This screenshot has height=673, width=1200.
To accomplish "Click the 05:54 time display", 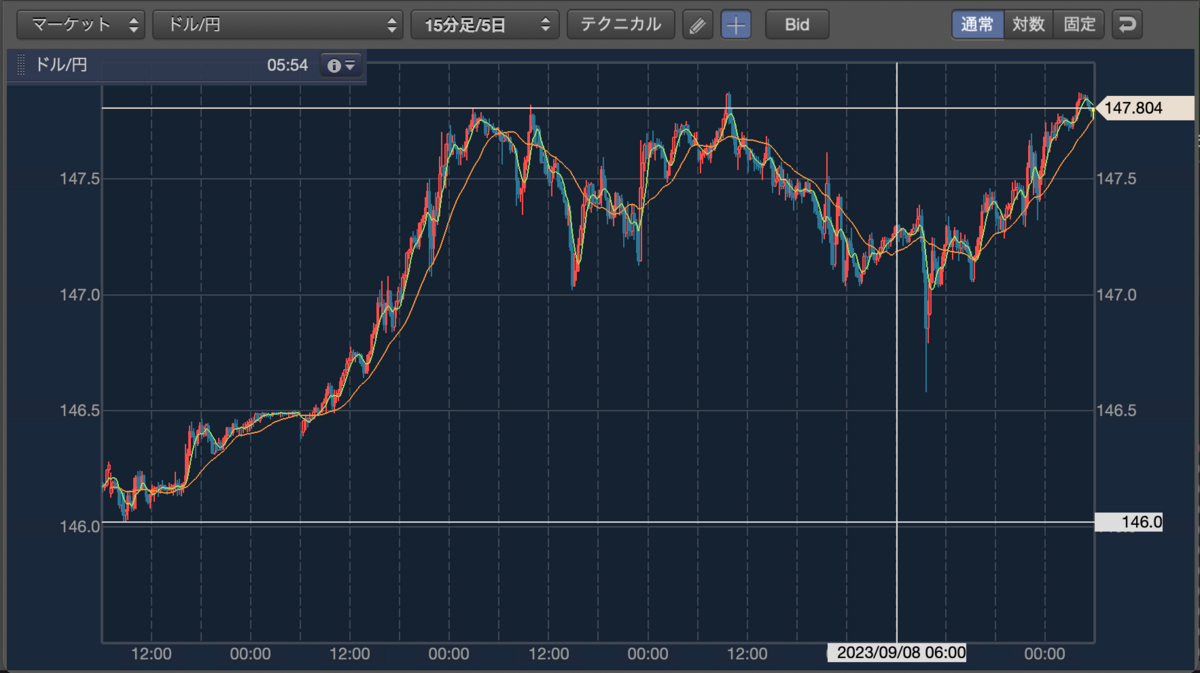I will (287, 66).
